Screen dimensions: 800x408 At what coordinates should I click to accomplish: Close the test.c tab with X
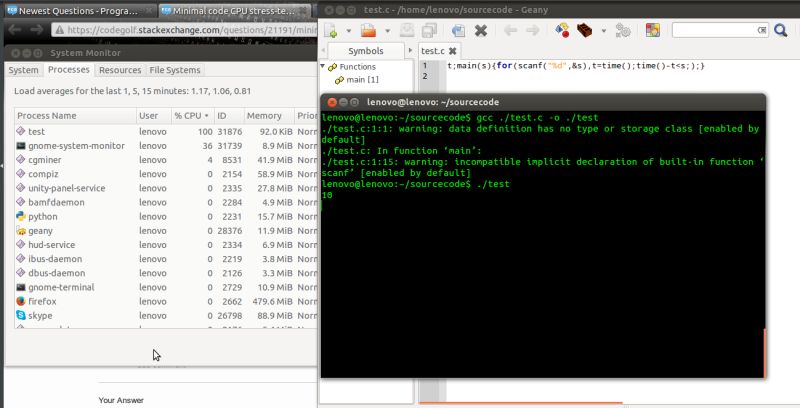(453, 51)
